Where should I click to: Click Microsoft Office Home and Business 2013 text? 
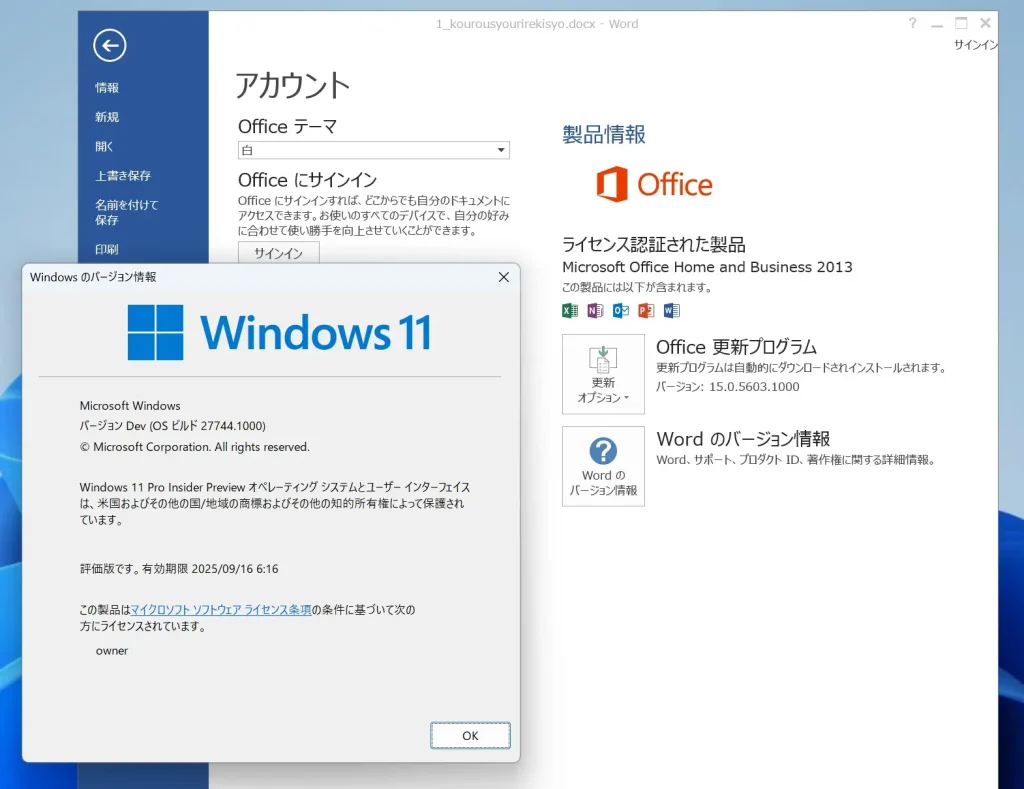[707, 267]
